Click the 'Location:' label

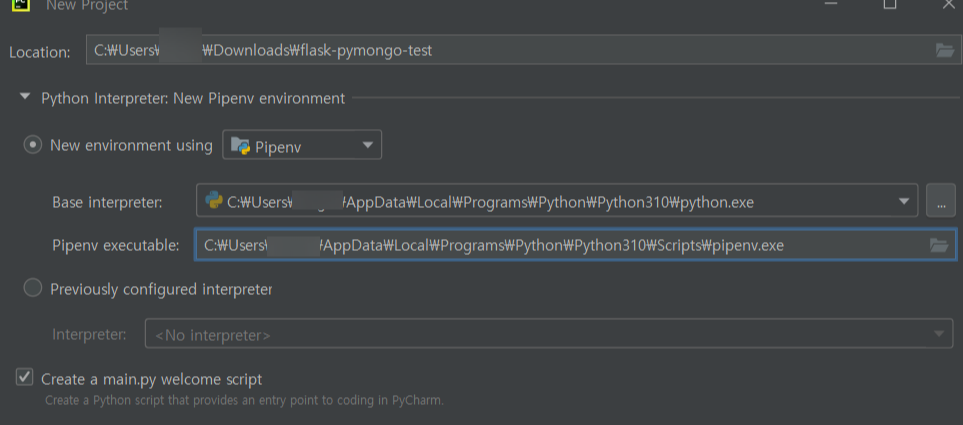coord(40,52)
